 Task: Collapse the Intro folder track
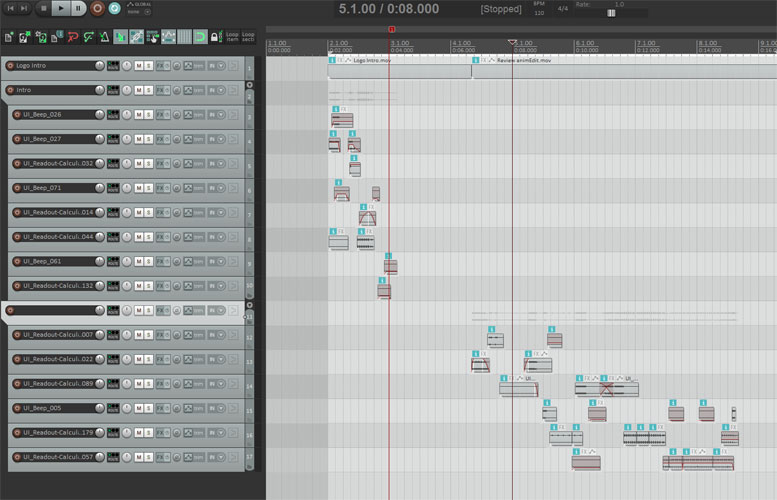click(x=249, y=86)
